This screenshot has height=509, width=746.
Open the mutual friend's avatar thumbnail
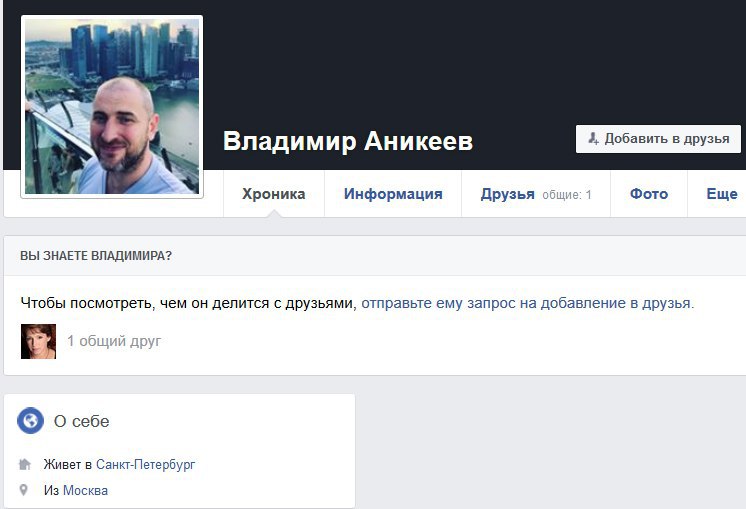coord(39,342)
